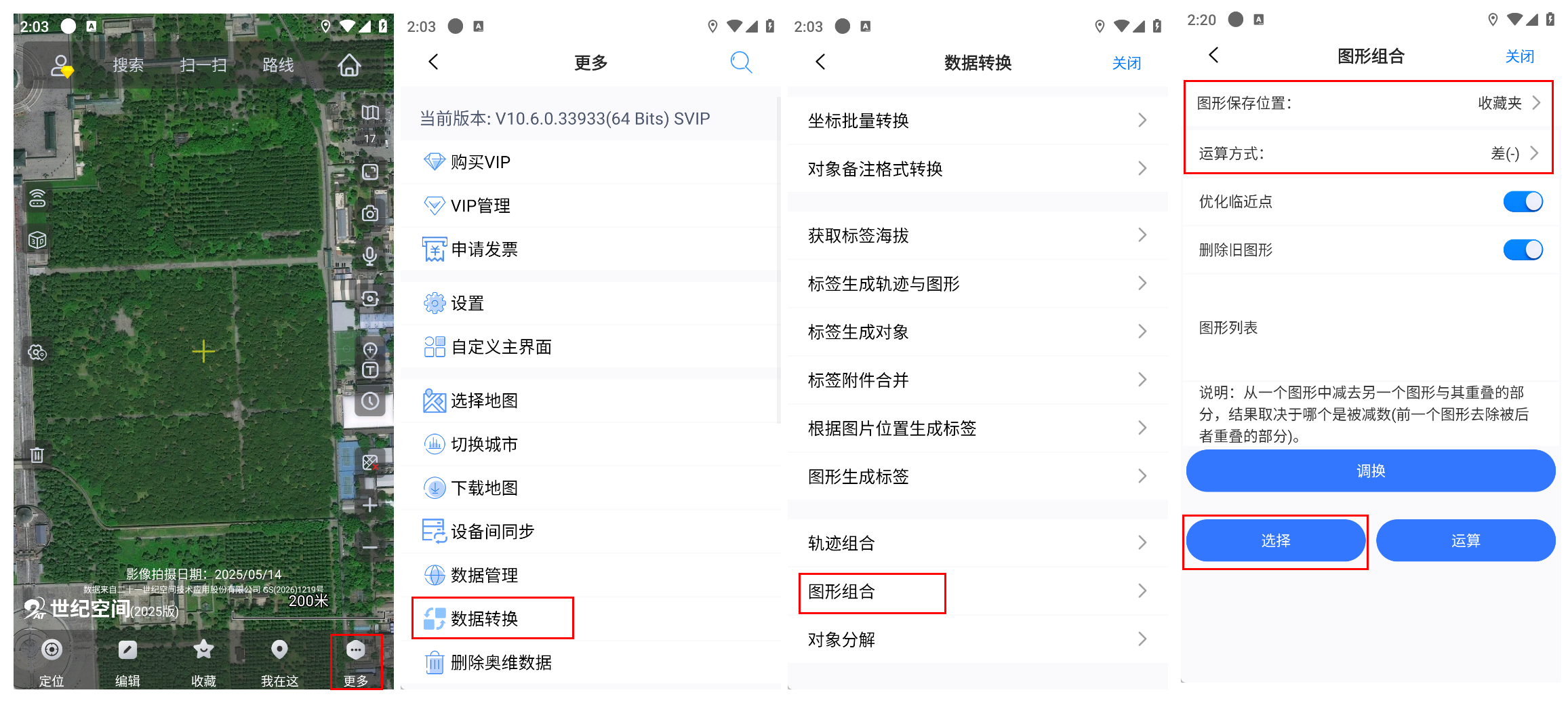Expand 根据图片位置生成标签 row
The width and height of the screenshot is (1568, 703).
[977, 428]
